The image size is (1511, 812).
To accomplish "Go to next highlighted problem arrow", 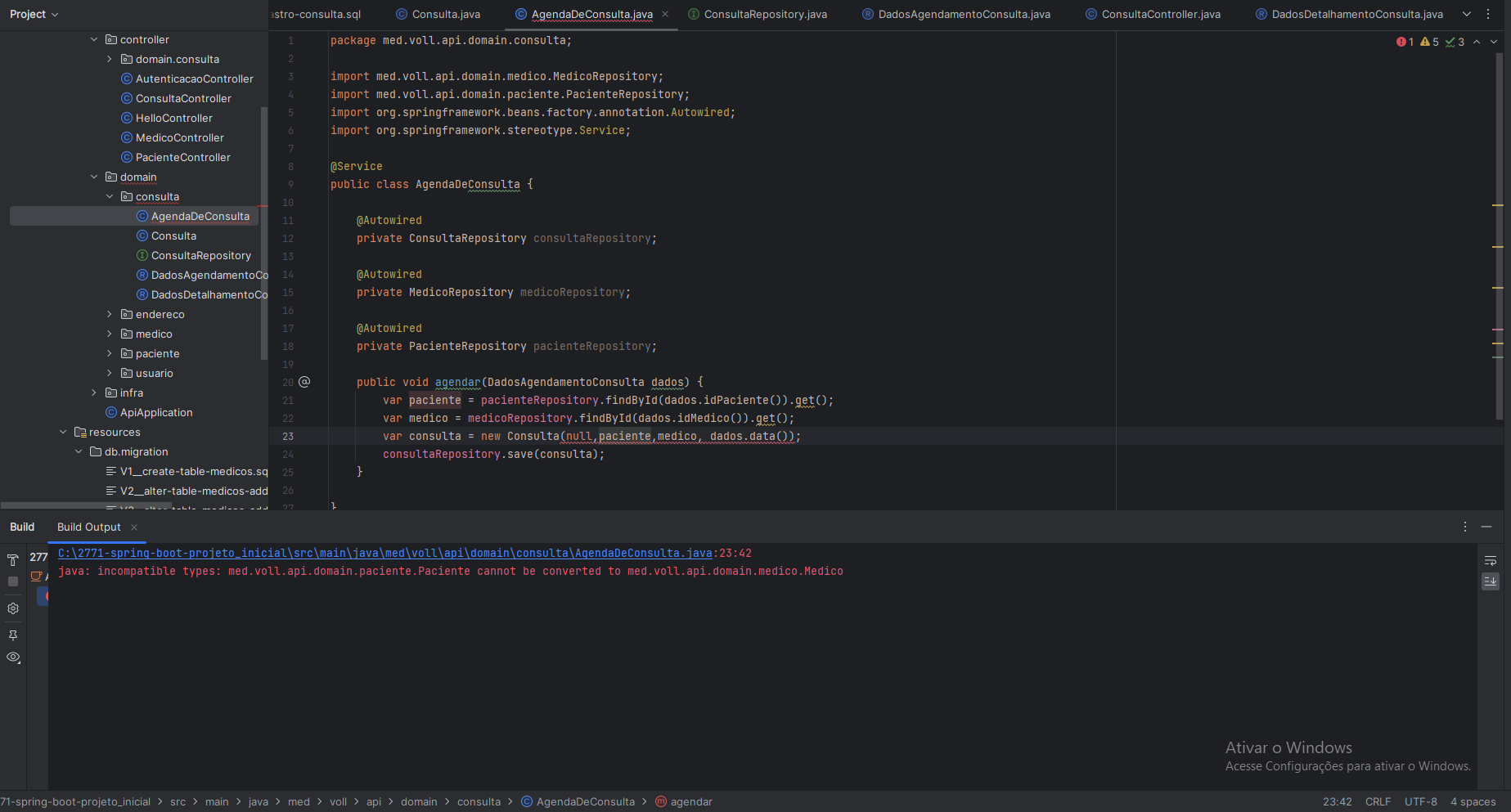I will click(x=1494, y=42).
